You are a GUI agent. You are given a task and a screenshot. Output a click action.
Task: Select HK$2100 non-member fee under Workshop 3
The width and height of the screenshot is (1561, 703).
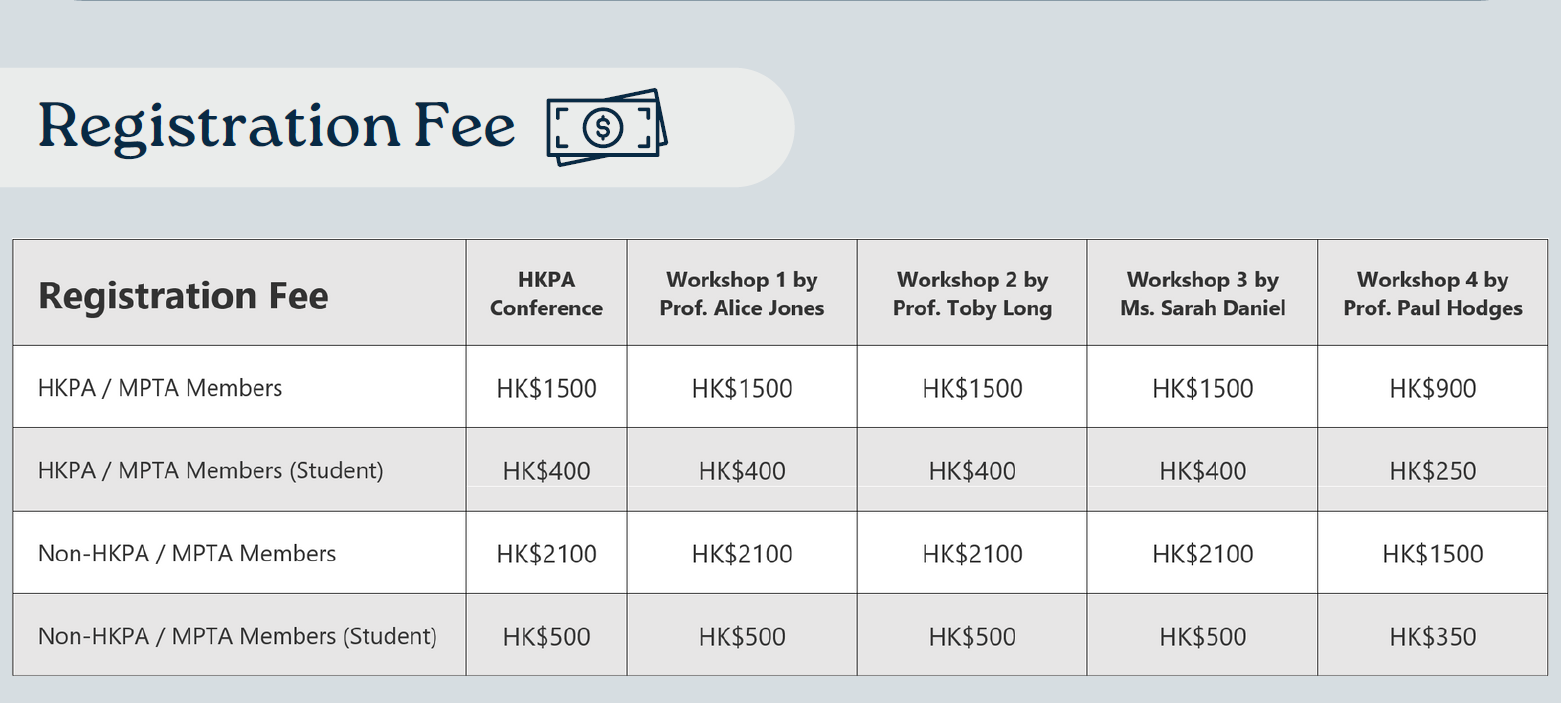click(x=1202, y=553)
